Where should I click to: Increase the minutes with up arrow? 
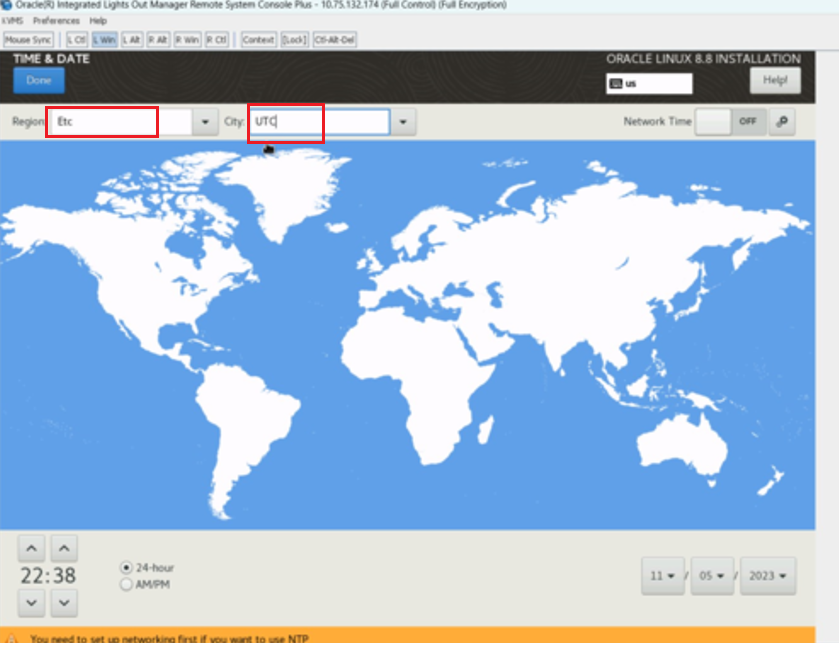[64, 548]
